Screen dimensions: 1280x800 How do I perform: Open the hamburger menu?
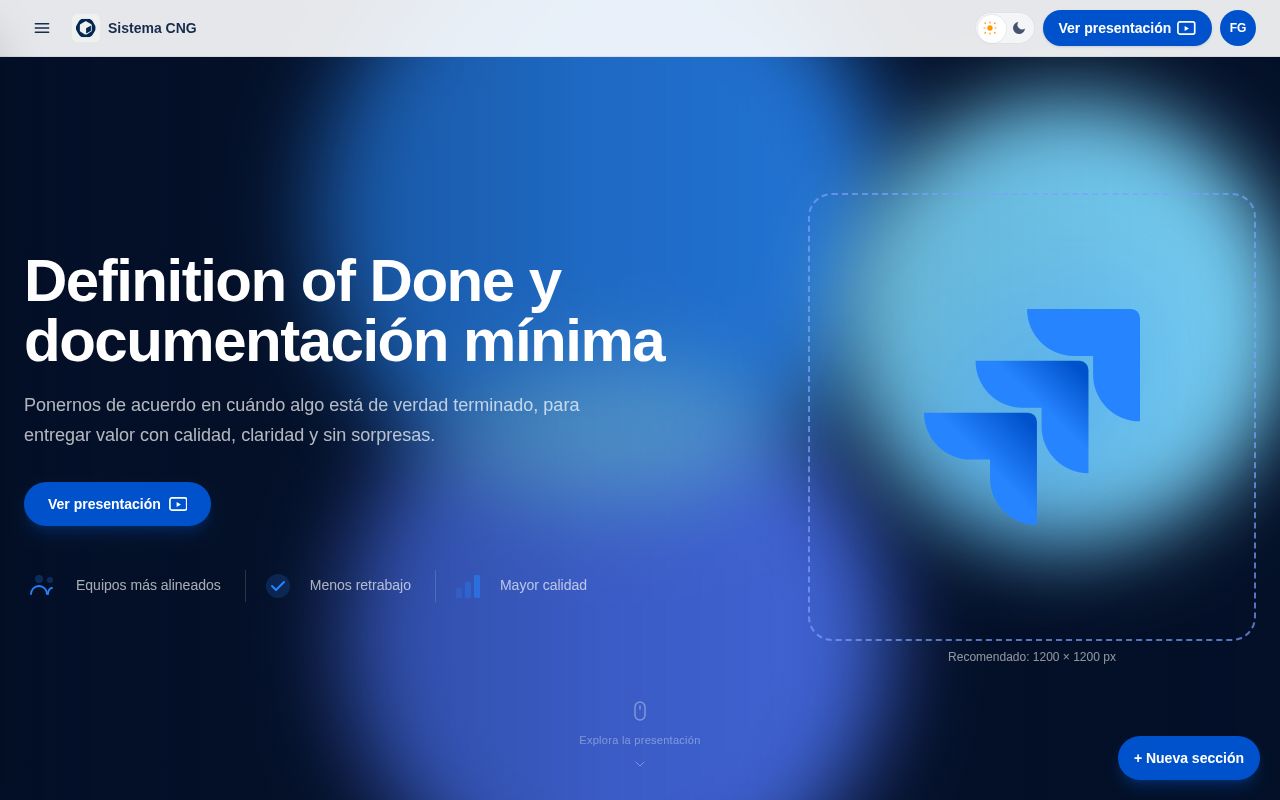coord(42,28)
